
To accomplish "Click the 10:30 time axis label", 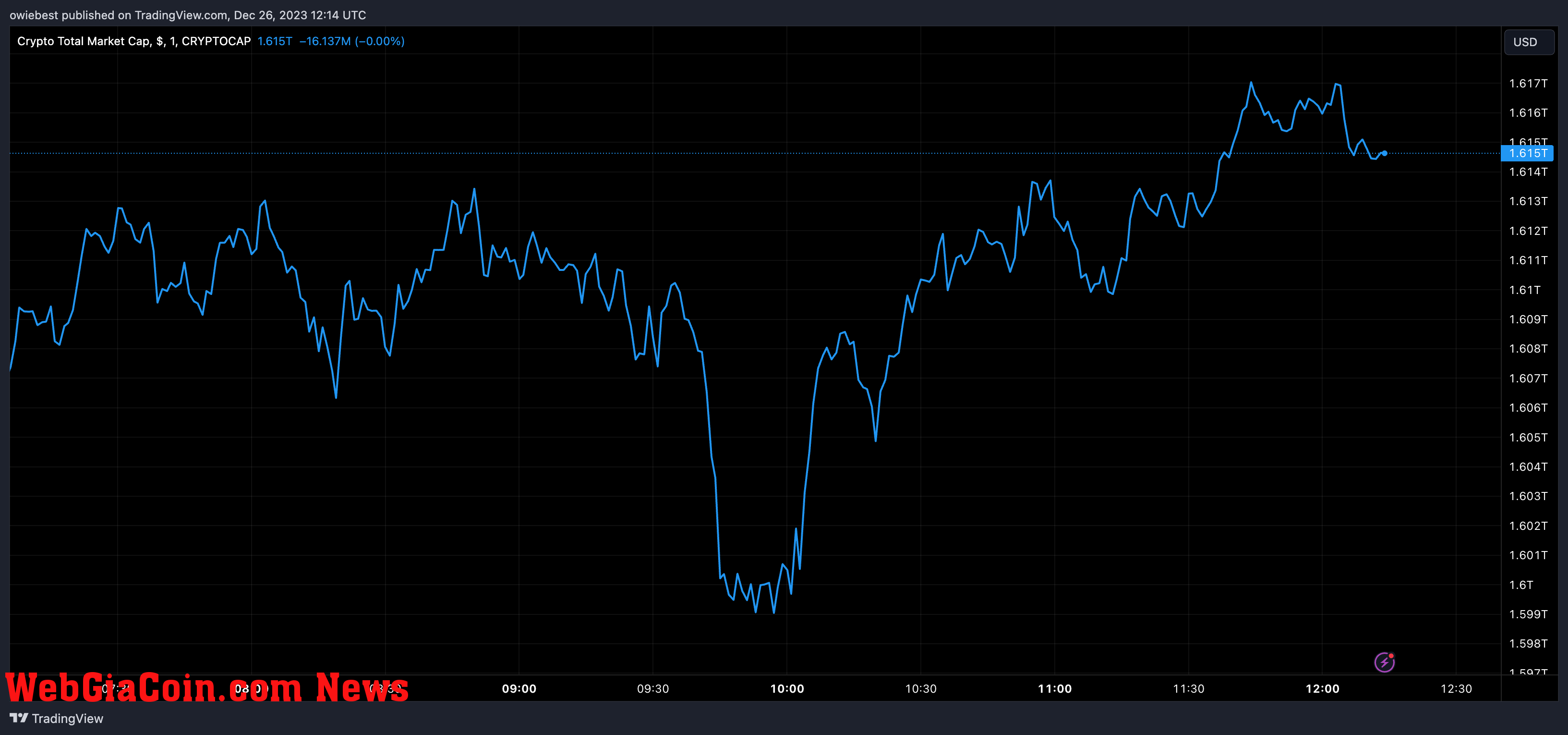I will pyautogui.click(x=920, y=689).
